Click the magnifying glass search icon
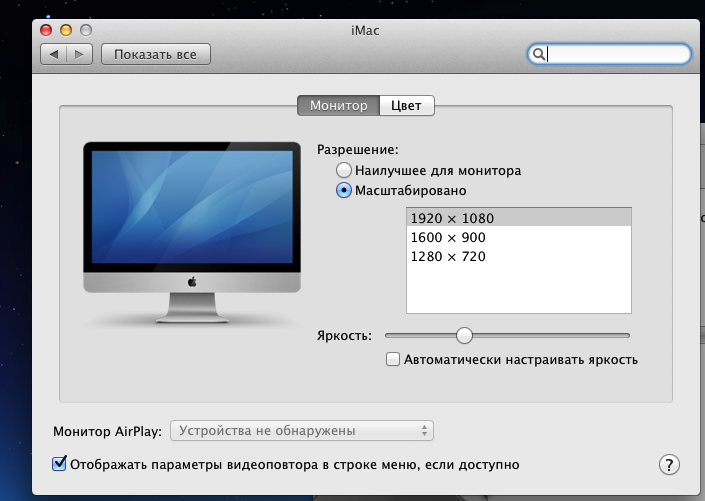Image resolution: width=705 pixels, height=501 pixels. click(x=539, y=54)
